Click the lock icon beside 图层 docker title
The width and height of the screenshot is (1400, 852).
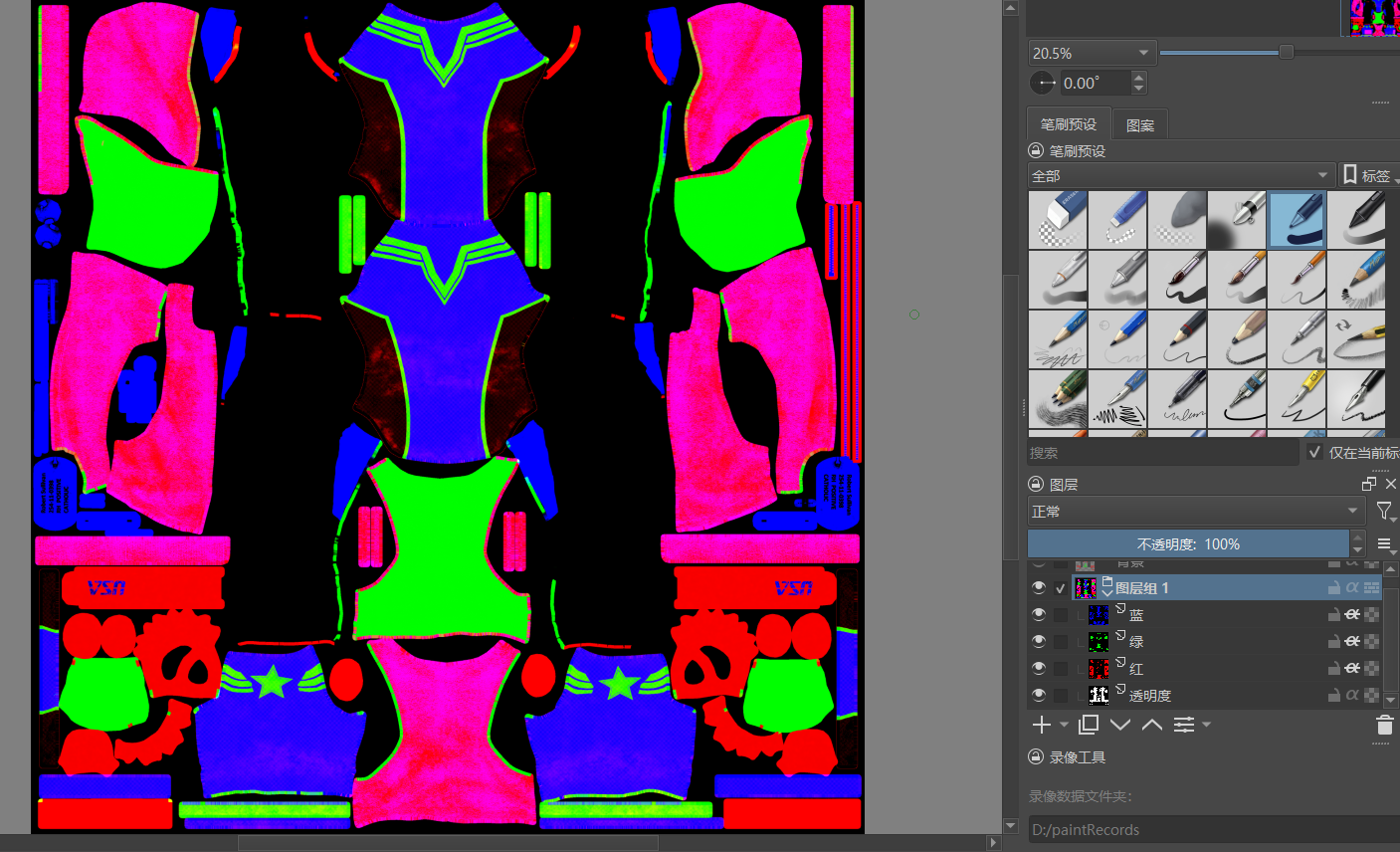tap(1036, 484)
